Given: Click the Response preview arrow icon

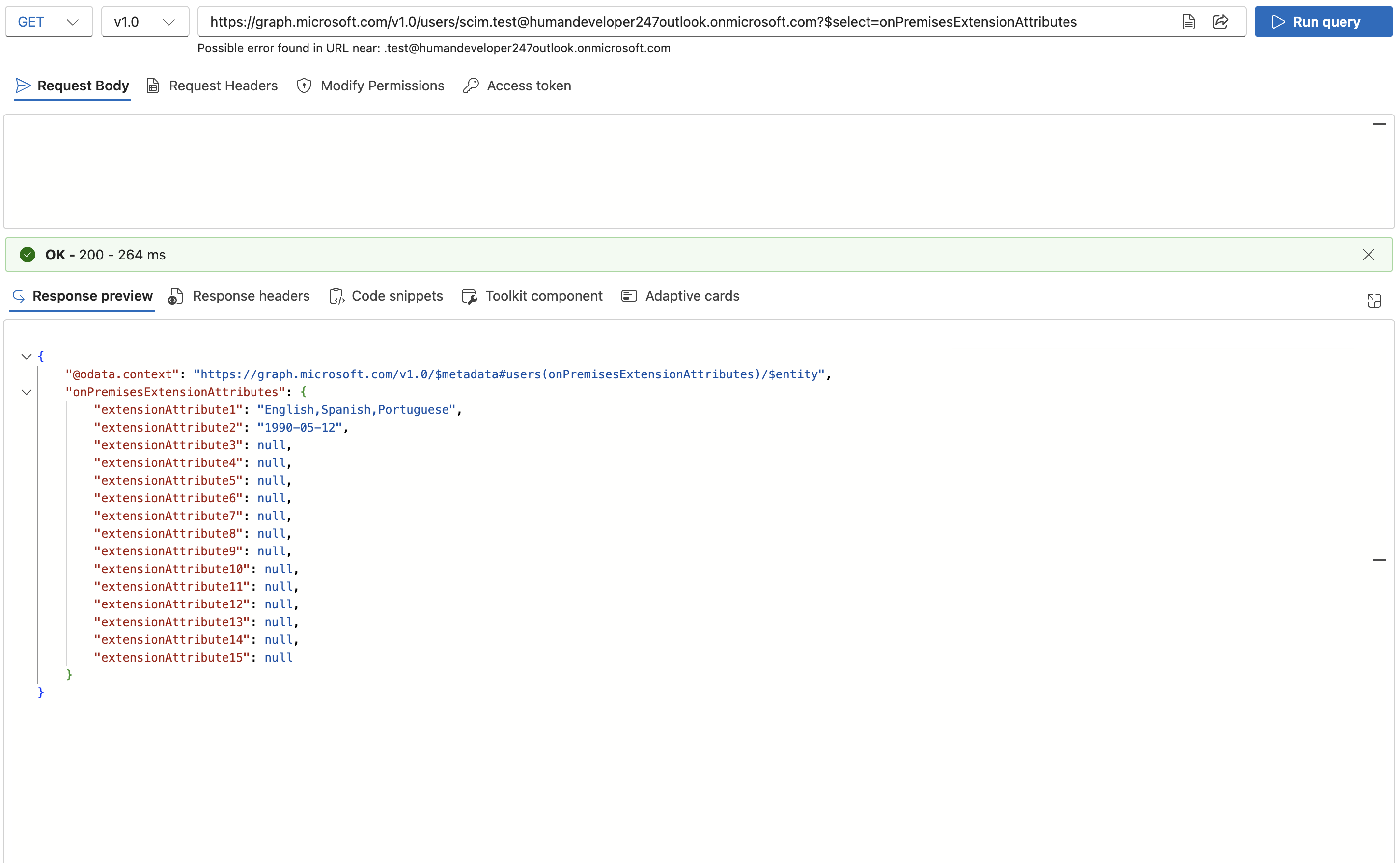Looking at the screenshot, I should 19,296.
